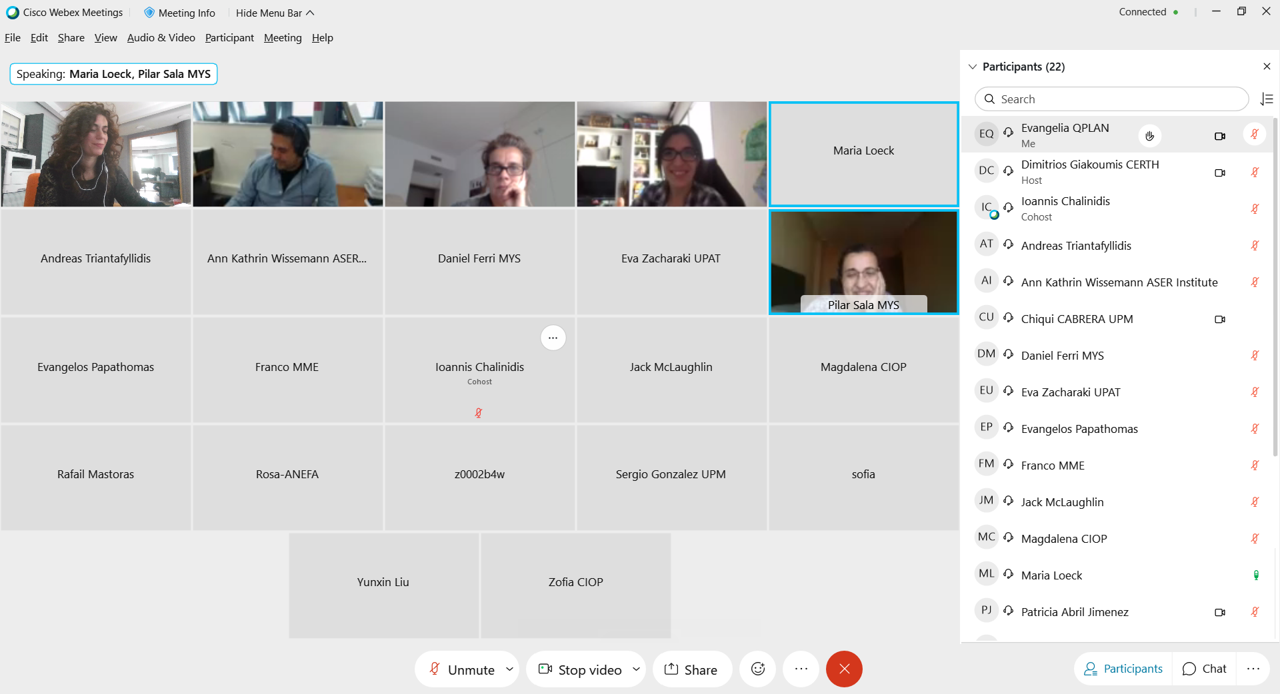
Task: Click Dimitrios Giakoumis CERTH's camera icon
Action: [x=1220, y=173]
